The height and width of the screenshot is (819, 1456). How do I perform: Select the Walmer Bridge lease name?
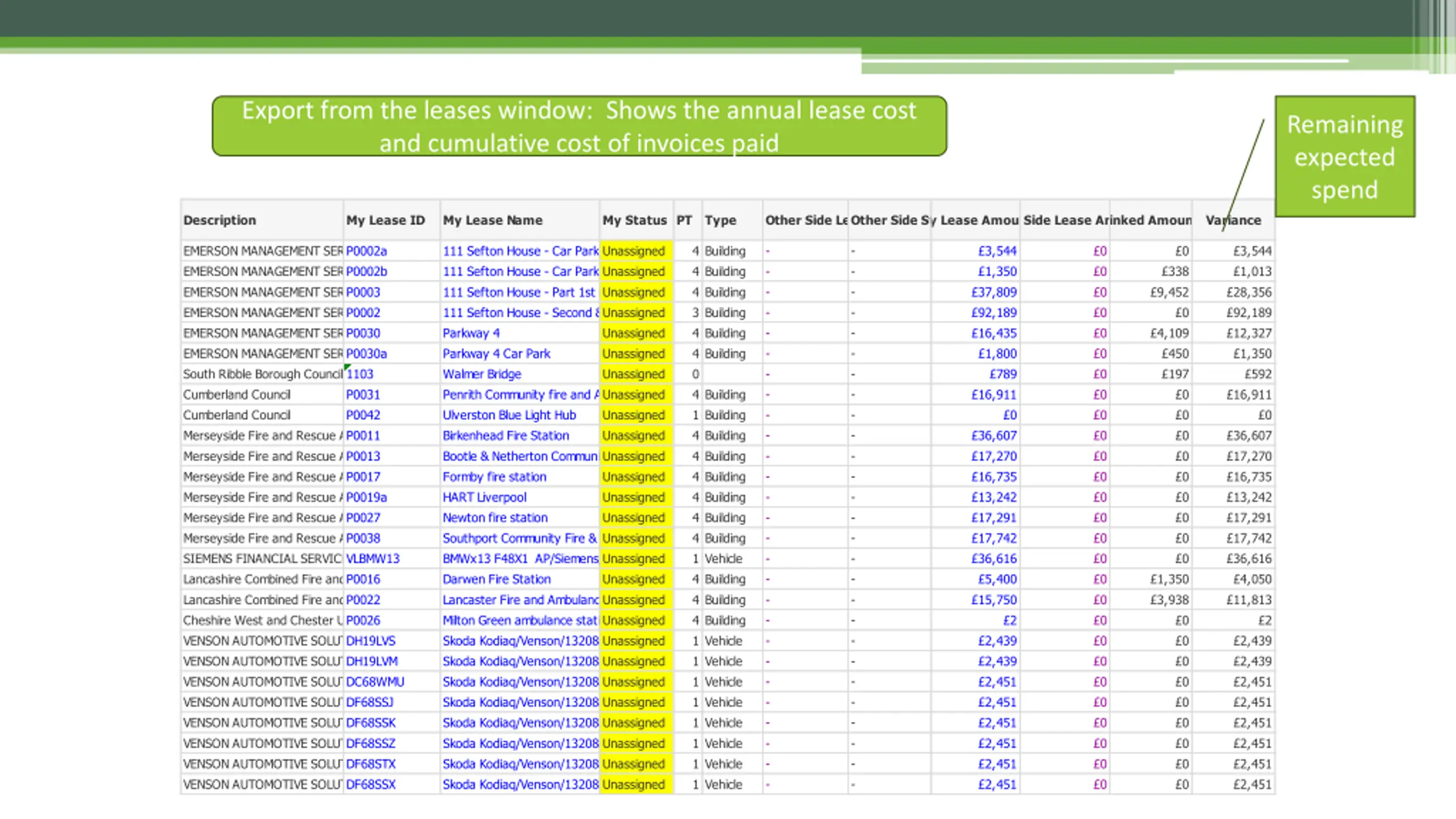pos(482,374)
